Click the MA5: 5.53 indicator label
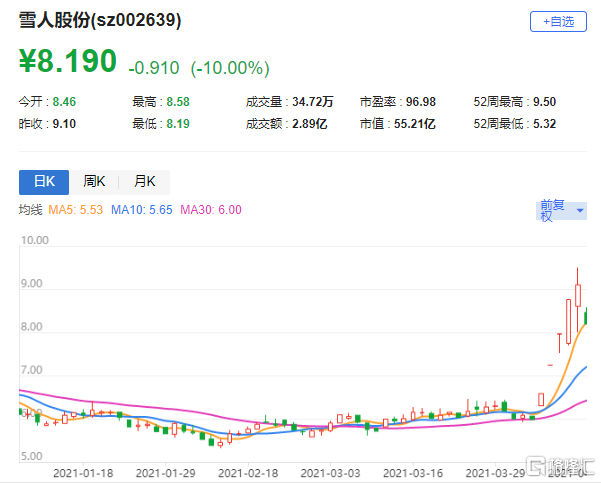The image size is (601, 483). point(76,210)
